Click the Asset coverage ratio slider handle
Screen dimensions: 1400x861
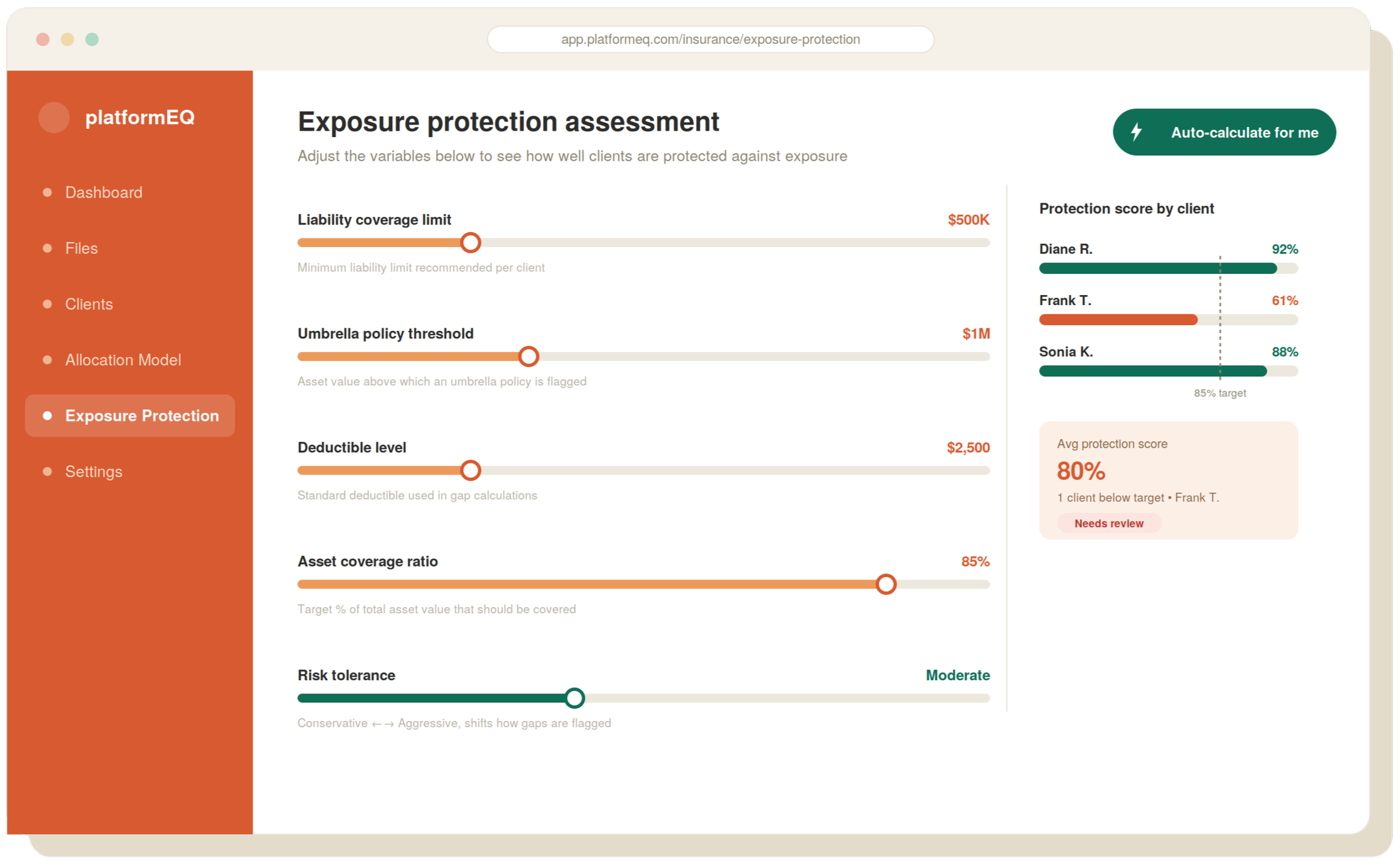click(x=886, y=584)
